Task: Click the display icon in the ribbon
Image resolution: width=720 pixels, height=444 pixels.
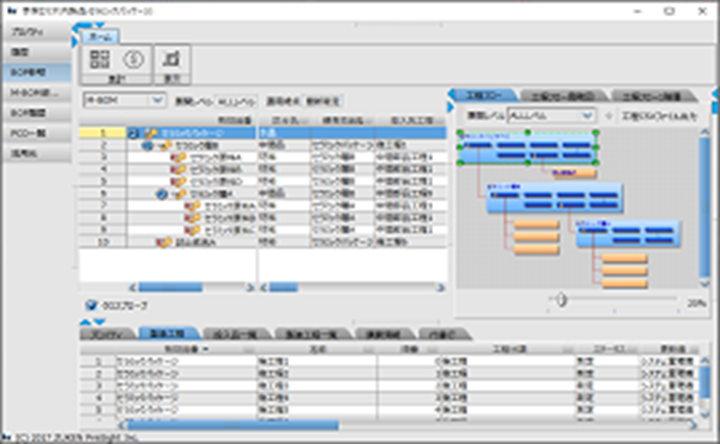Action: [171, 59]
